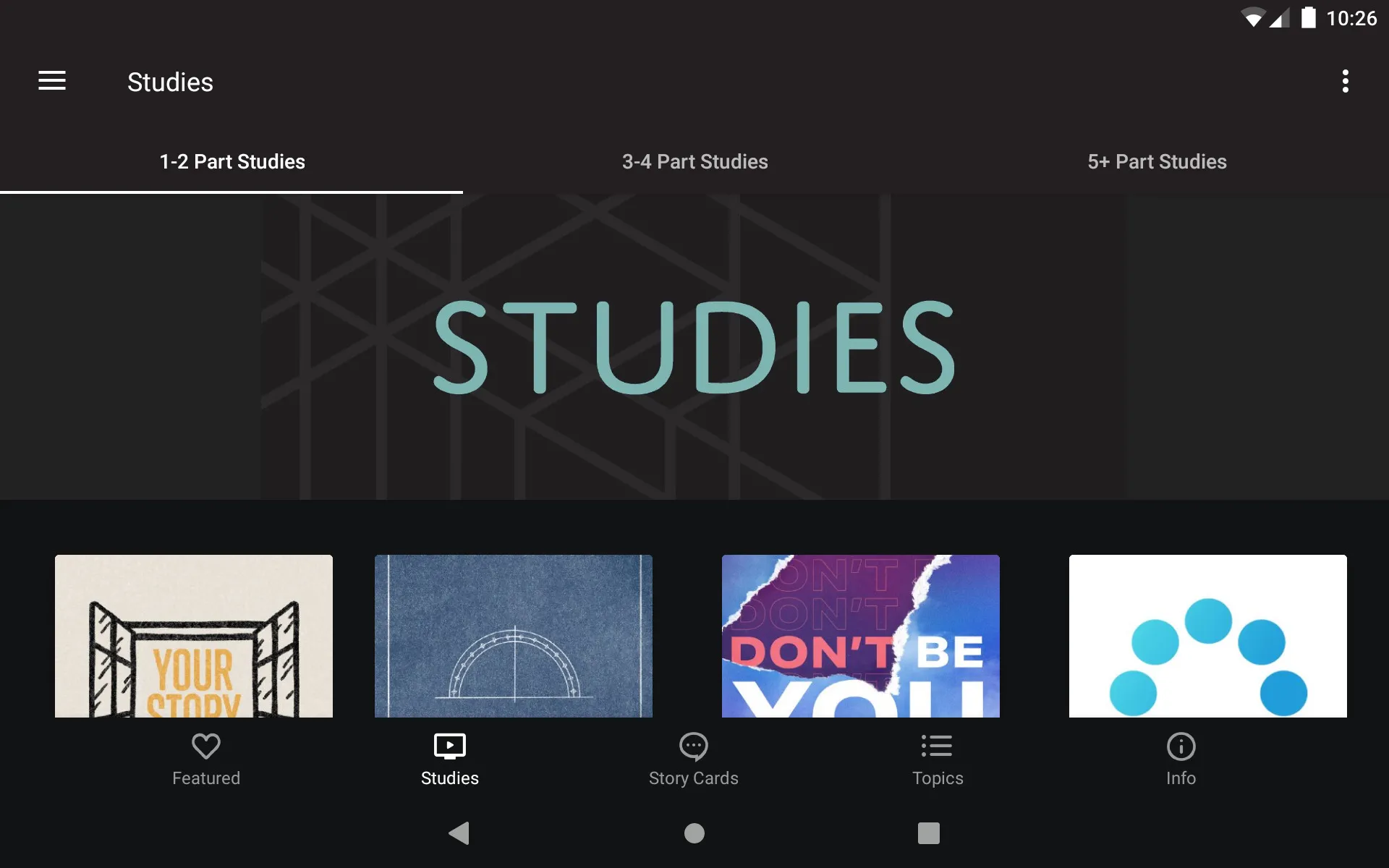This screenshot has width=1389, height=868.
Task: Enable Story Cards display mode
Action: point(694,757)
